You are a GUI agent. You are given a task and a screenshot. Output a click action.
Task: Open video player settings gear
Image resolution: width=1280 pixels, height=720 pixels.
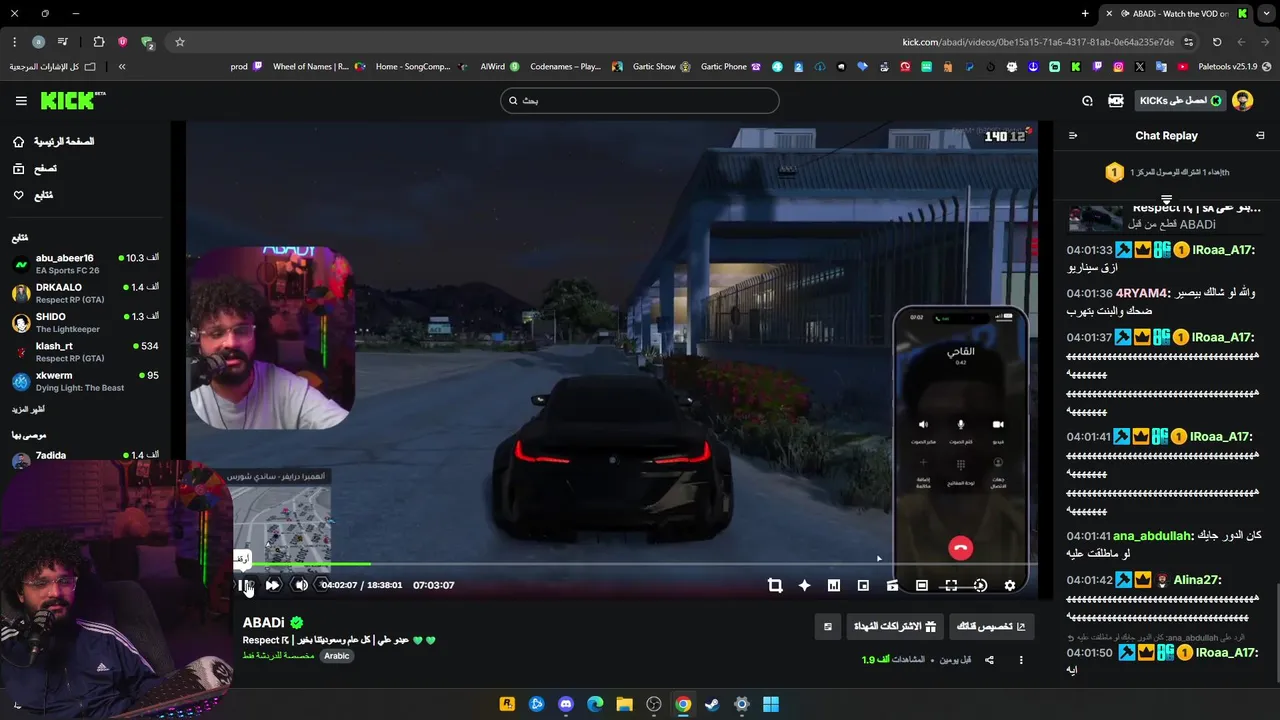1010,585
